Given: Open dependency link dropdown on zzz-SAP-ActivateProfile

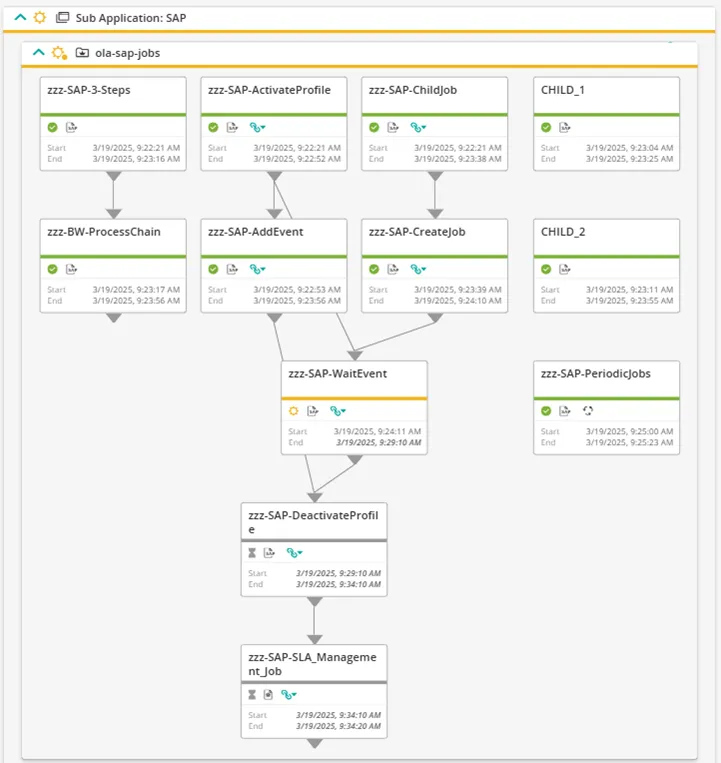Looking at the screenshot, I should [x=257, y=127].
